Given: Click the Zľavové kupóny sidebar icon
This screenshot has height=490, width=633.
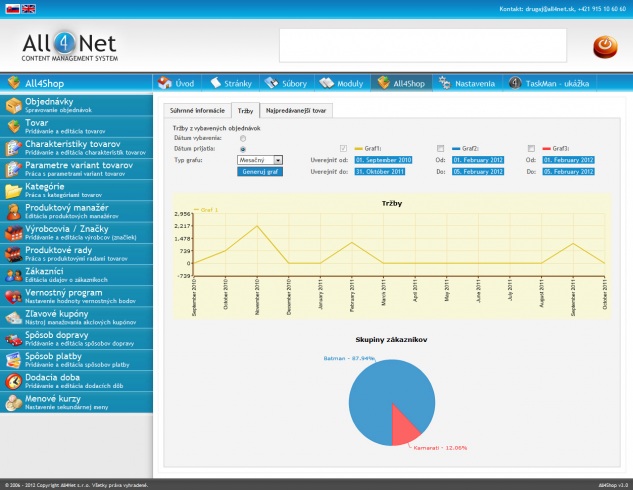Looking at the screenshot, I should pos(13,317).
